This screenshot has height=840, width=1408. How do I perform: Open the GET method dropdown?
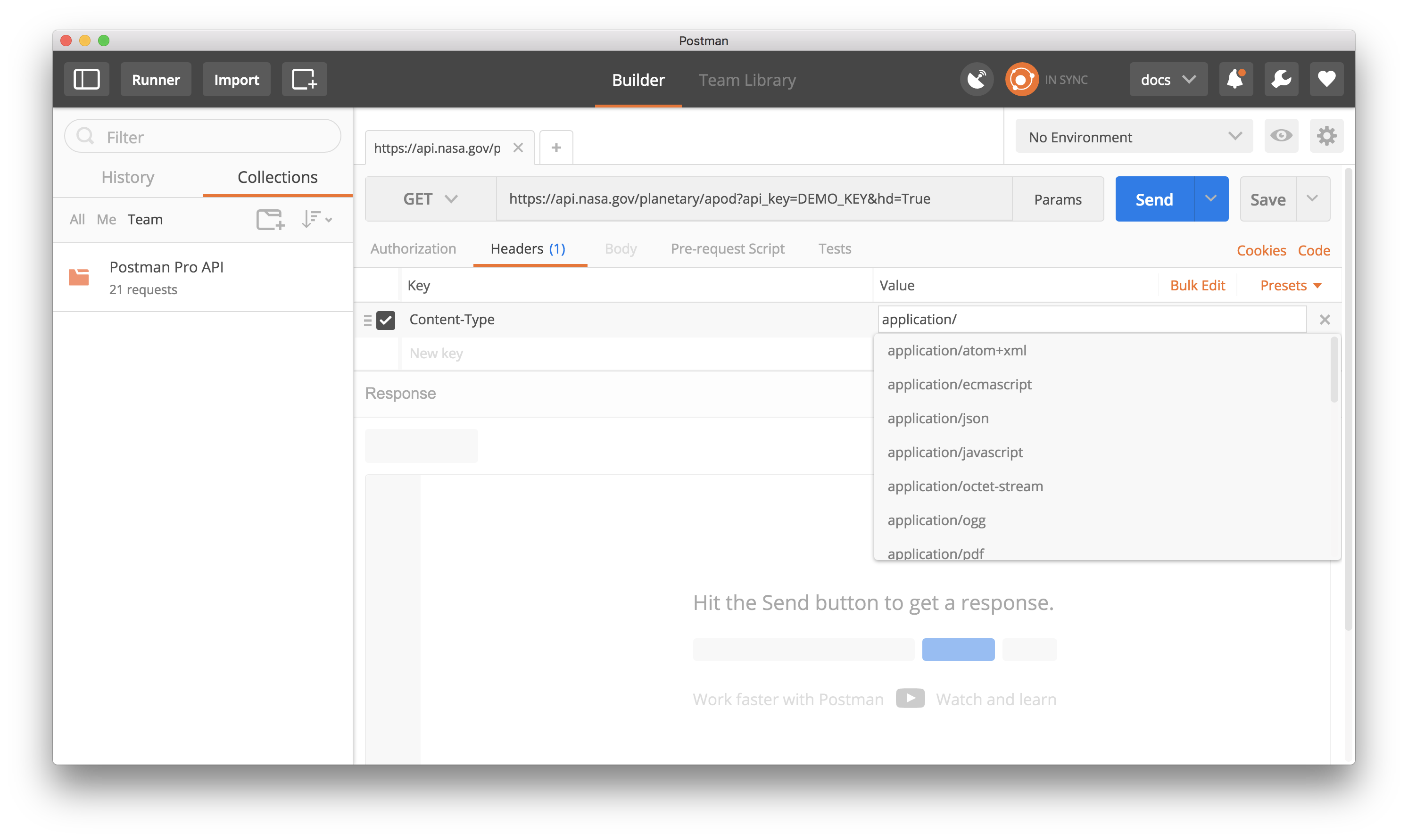430,198
